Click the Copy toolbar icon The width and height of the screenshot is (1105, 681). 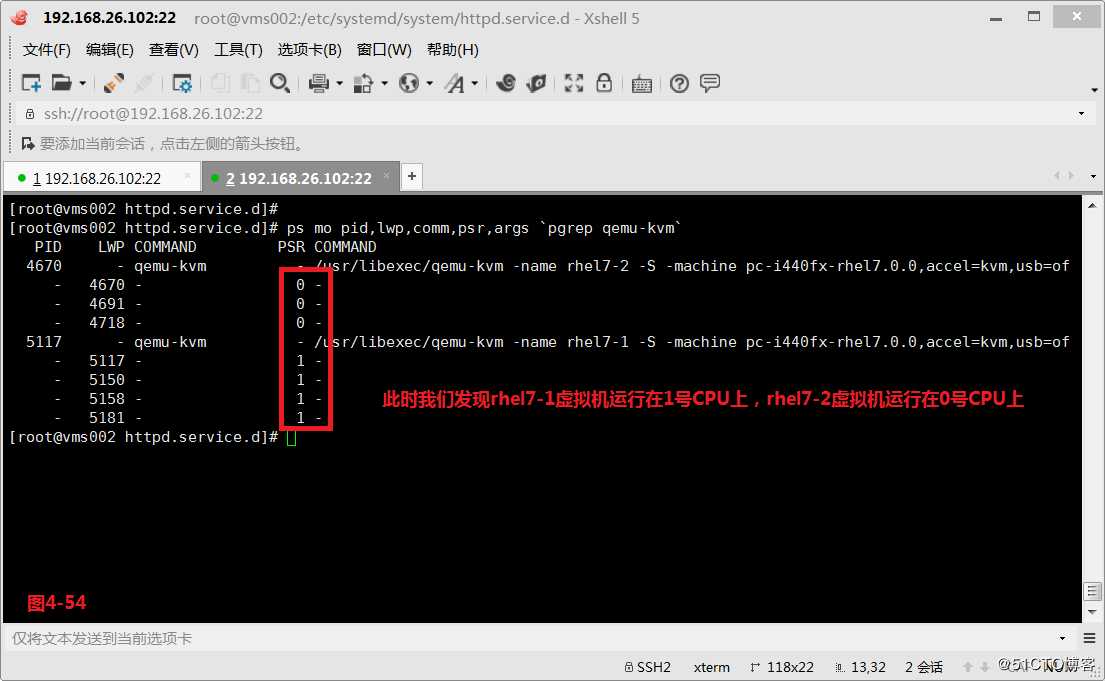coord(220,83)
